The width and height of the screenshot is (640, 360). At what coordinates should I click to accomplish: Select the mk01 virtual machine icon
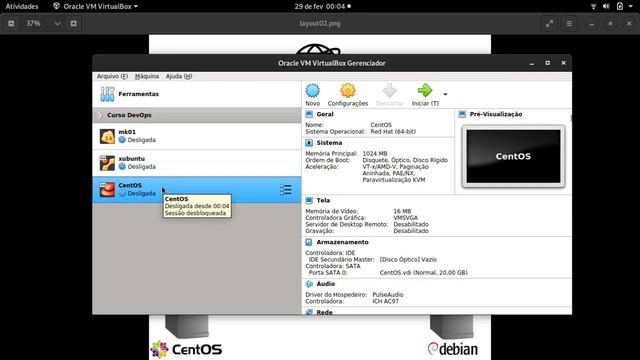[107, 136]
